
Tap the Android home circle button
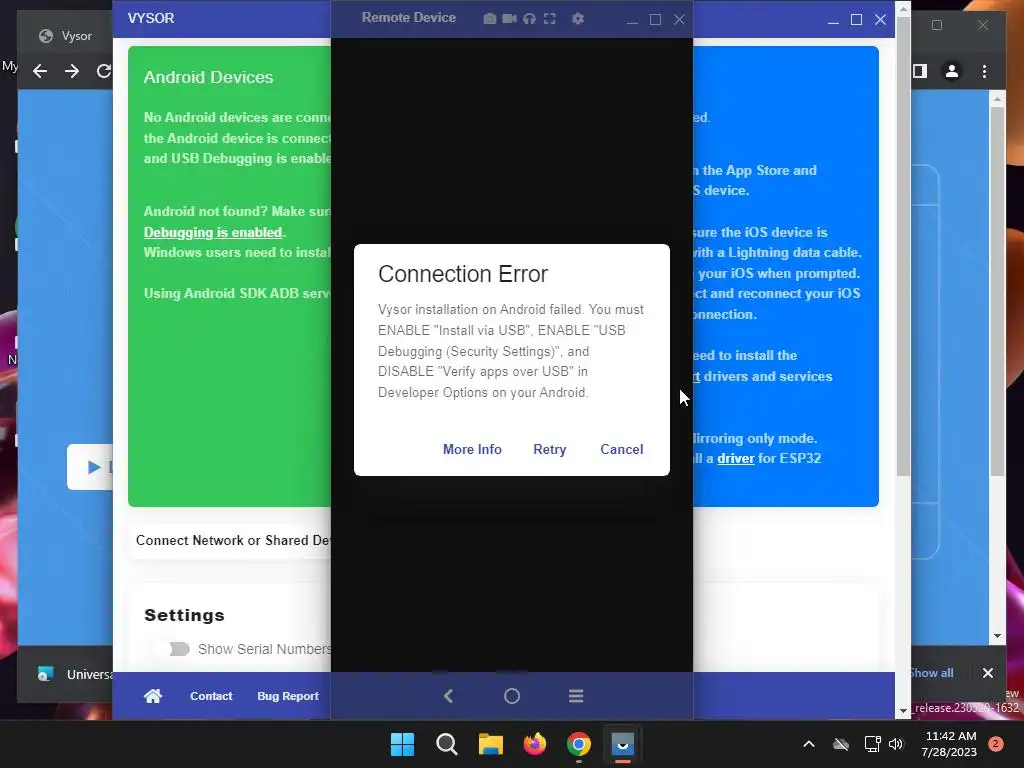[512, 696]
